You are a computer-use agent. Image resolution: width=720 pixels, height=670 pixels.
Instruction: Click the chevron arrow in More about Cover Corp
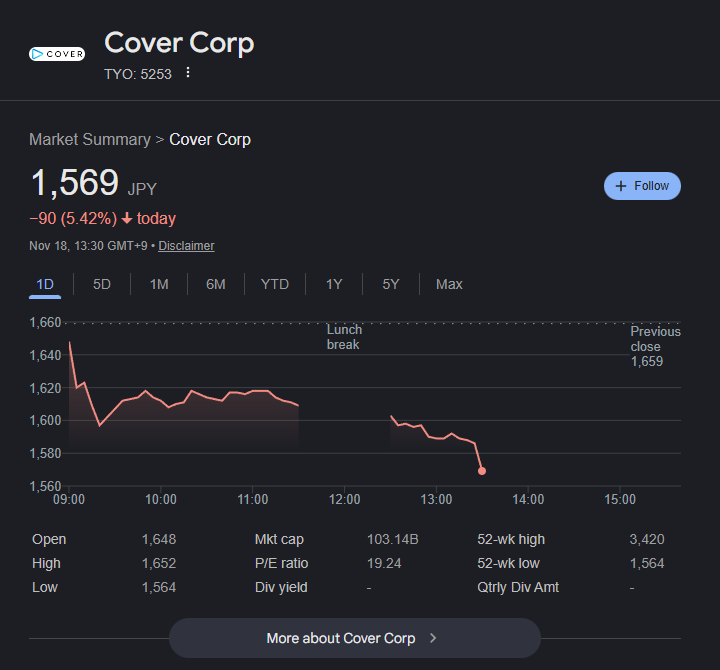(x=433, y=638)
